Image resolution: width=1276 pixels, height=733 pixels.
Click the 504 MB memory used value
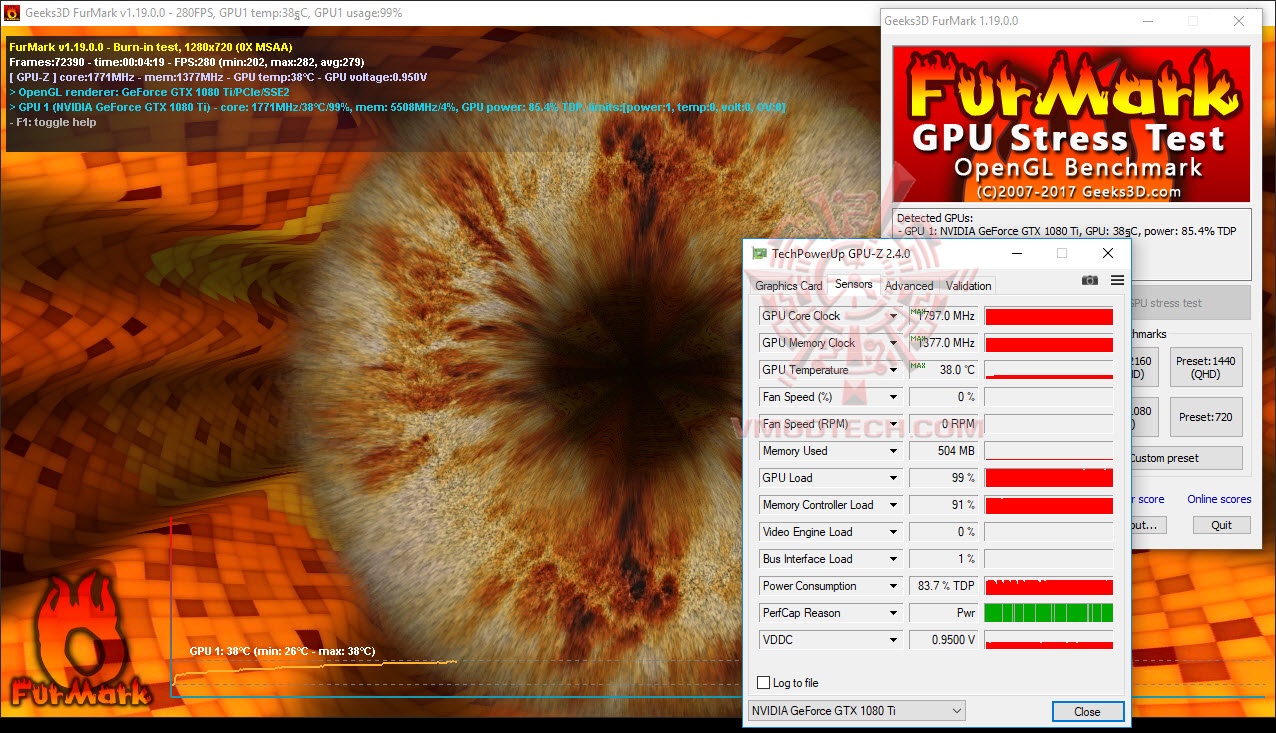coord(943,451)
